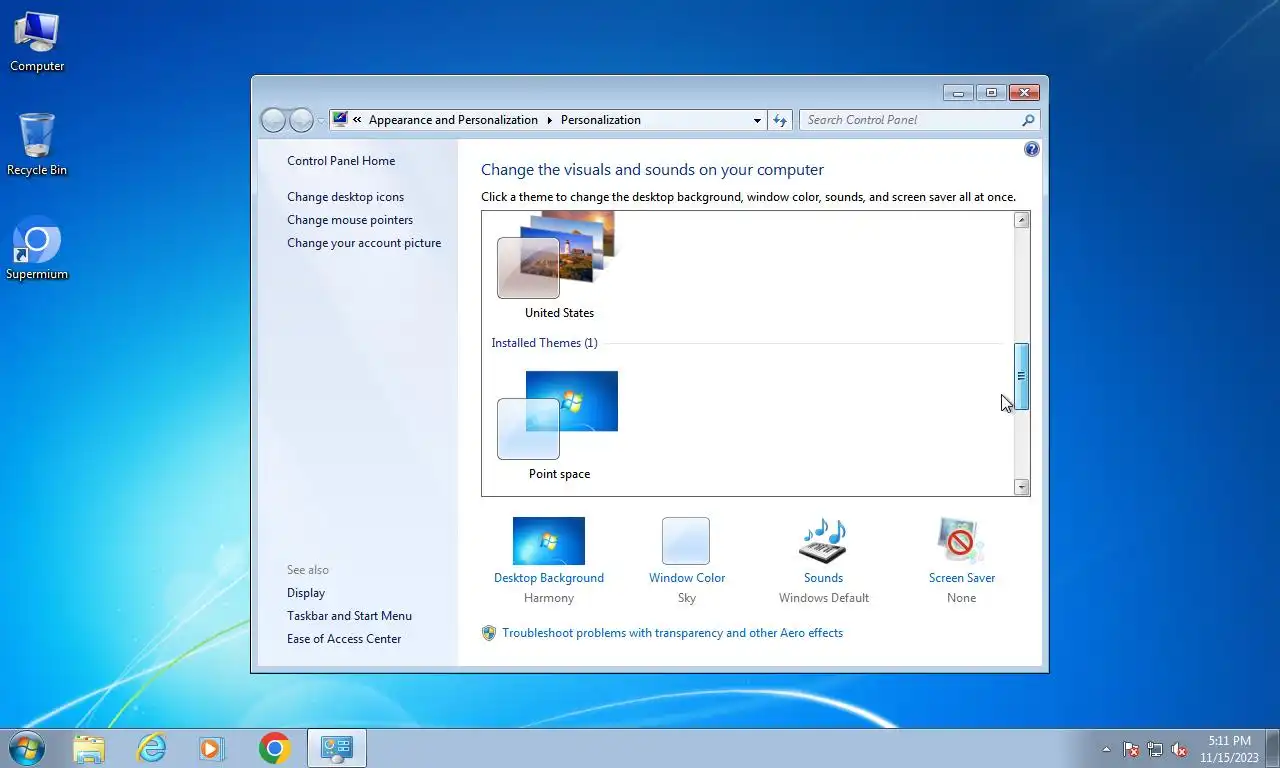Click the Control Panel taskbar button

pos(336,748)
